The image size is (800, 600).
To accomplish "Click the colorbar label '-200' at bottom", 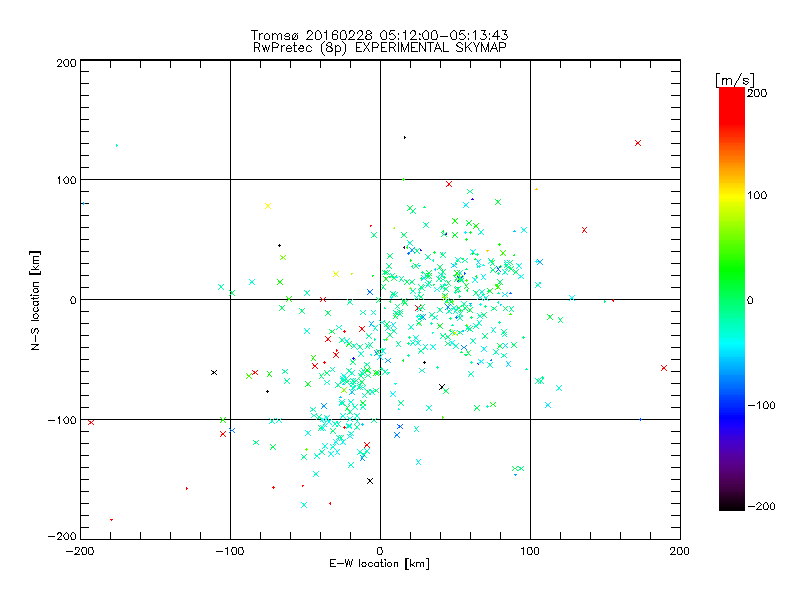I will [x=761, y=506].
